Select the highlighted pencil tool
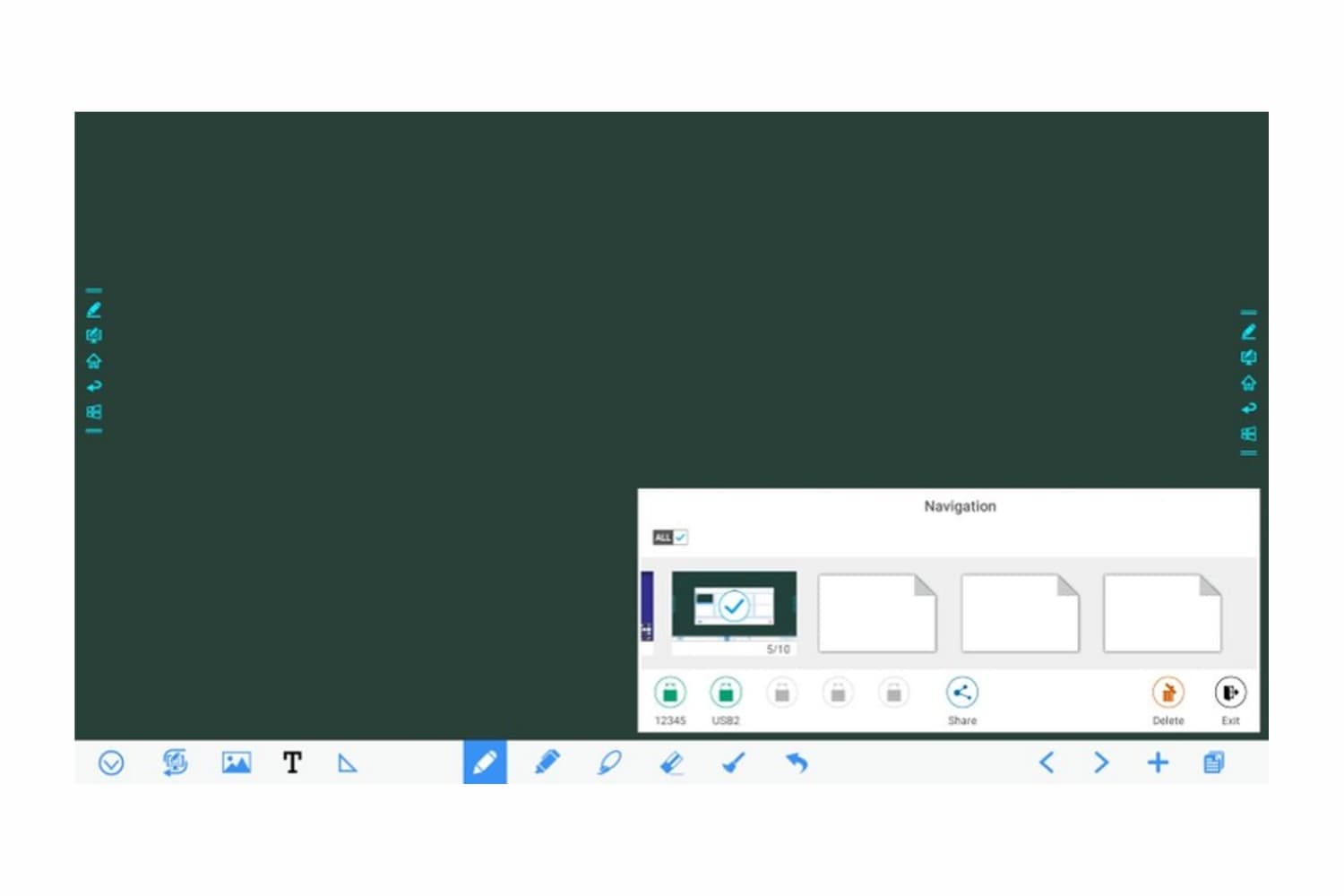1344x896 pixels. tap(485, 762)
